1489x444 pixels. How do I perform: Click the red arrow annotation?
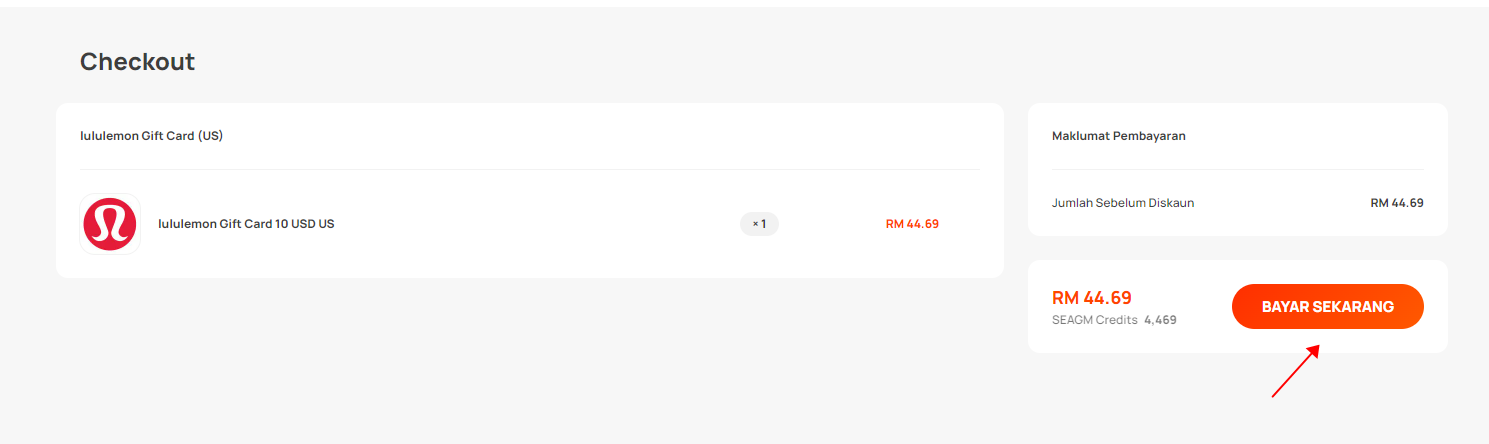pos(1295,371)
